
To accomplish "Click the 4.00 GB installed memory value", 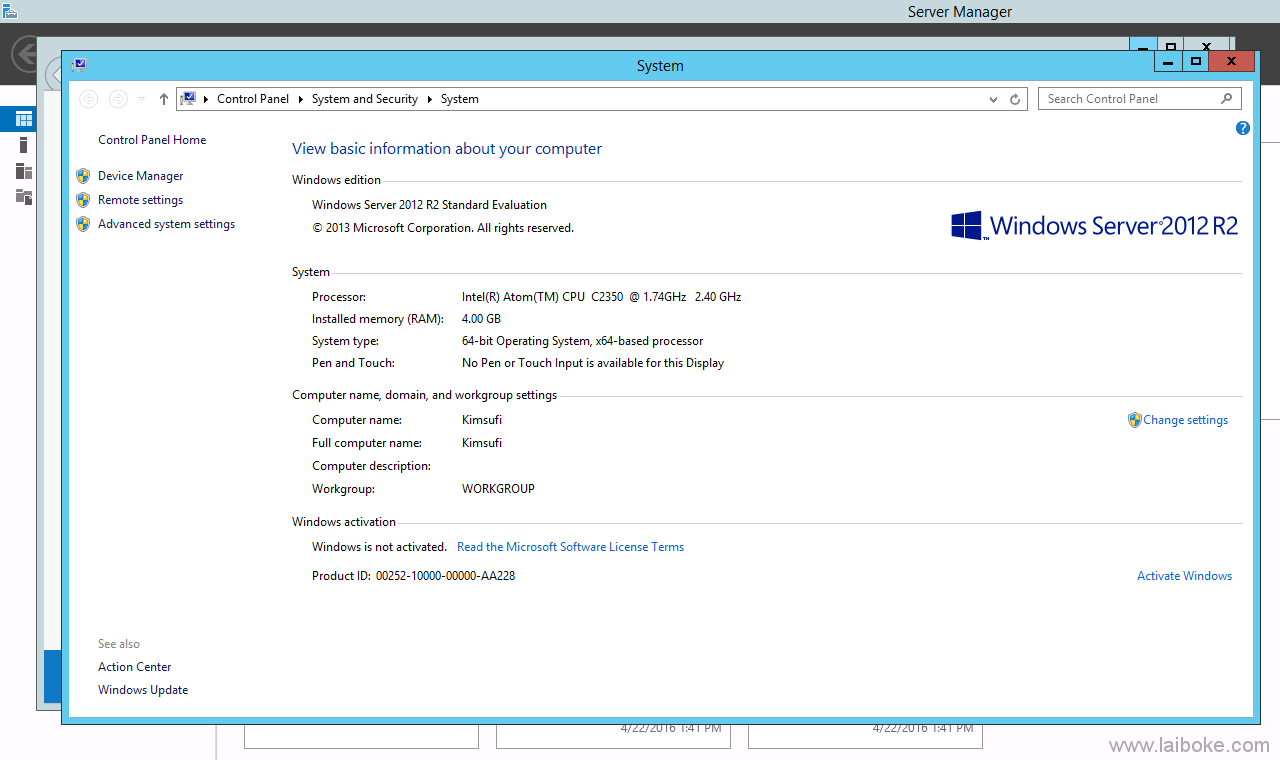I will tap(481, 319).
